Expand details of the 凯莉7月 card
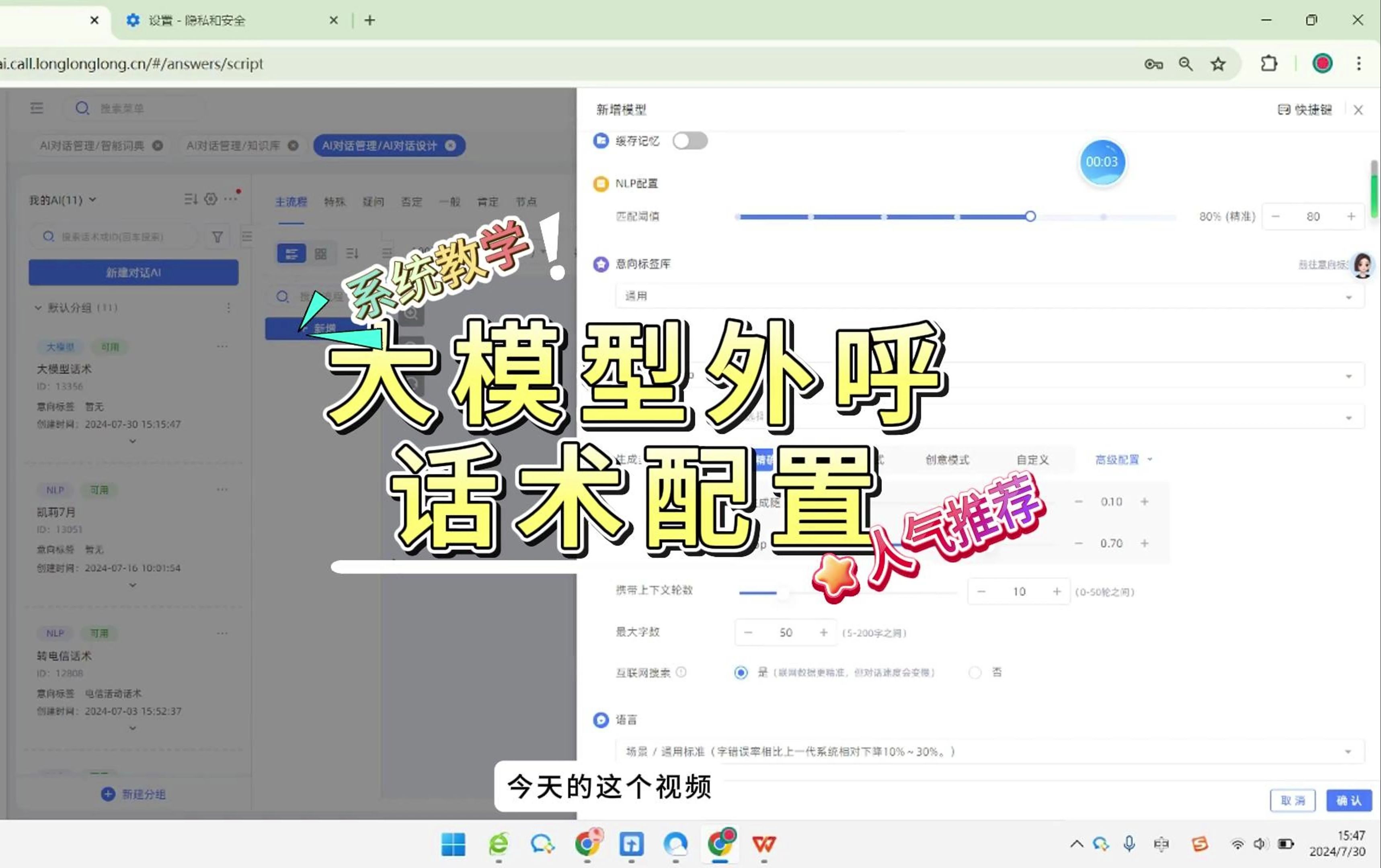Screen dimensions: 1381x868 point(133,585)
